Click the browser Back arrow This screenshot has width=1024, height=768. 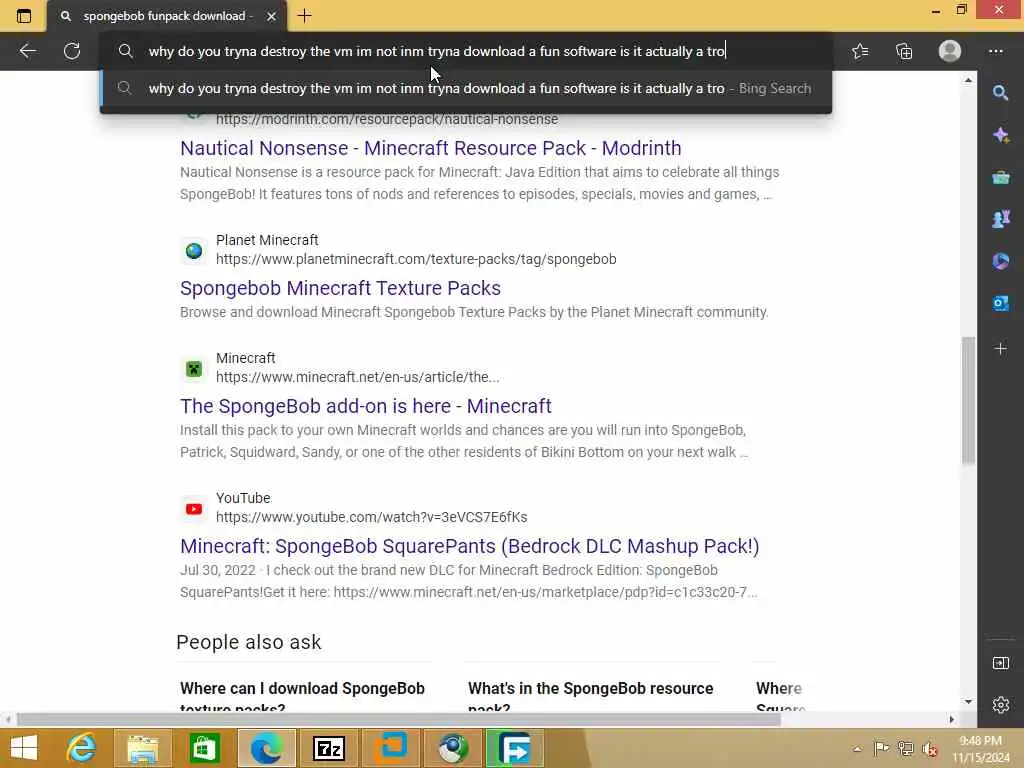(x=27, y=51)
